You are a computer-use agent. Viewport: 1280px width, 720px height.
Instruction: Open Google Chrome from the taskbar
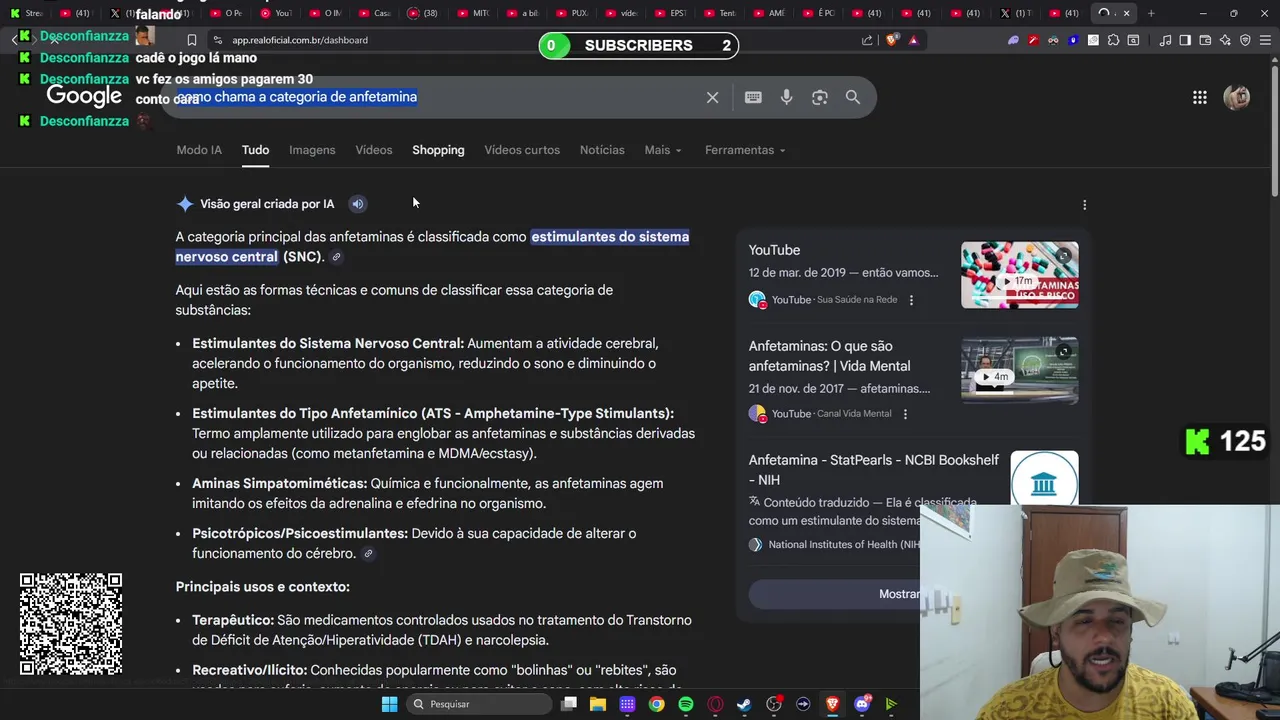(656, 704)
